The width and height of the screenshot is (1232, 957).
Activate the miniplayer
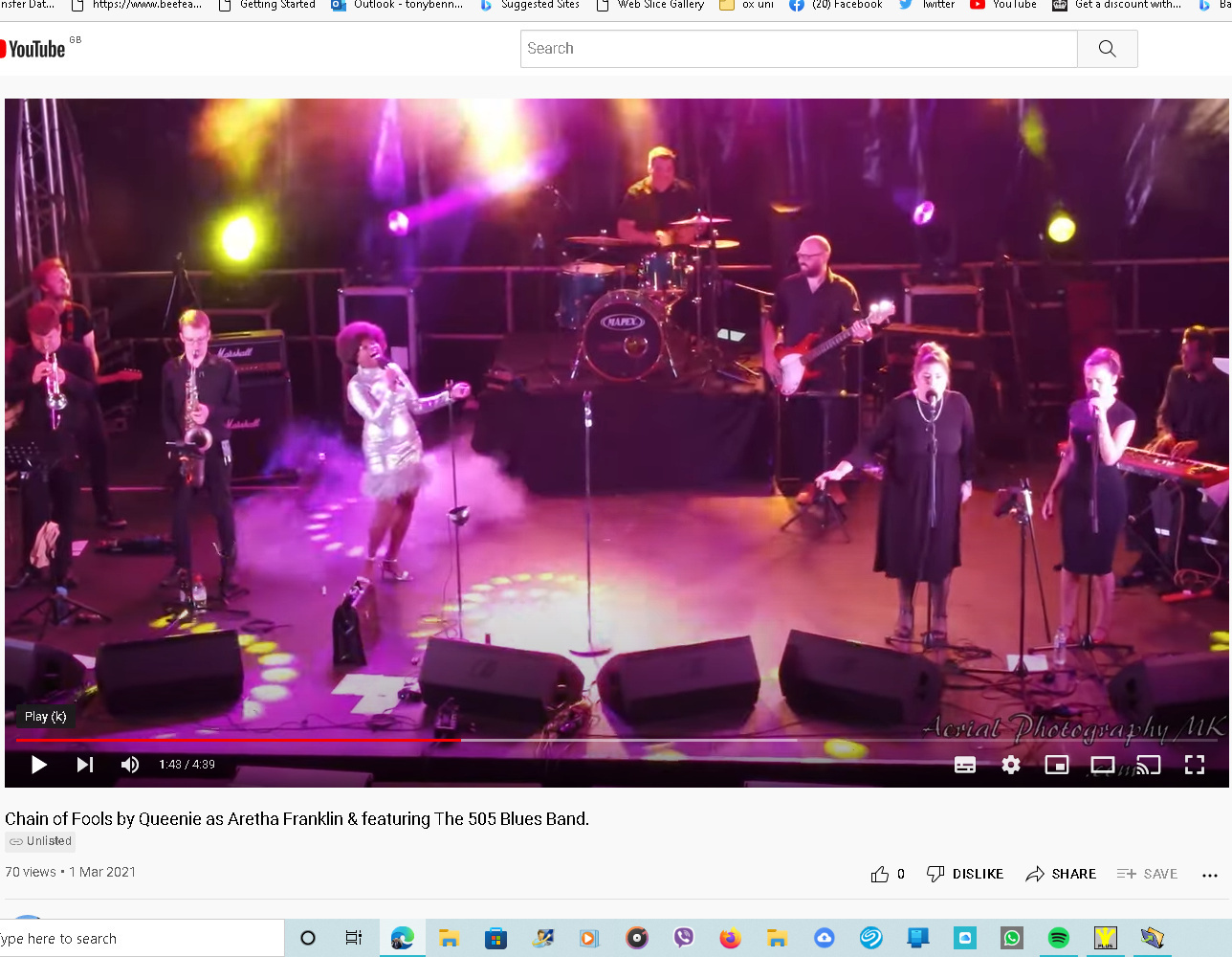pyautogui.click(x=1057, y=765)
